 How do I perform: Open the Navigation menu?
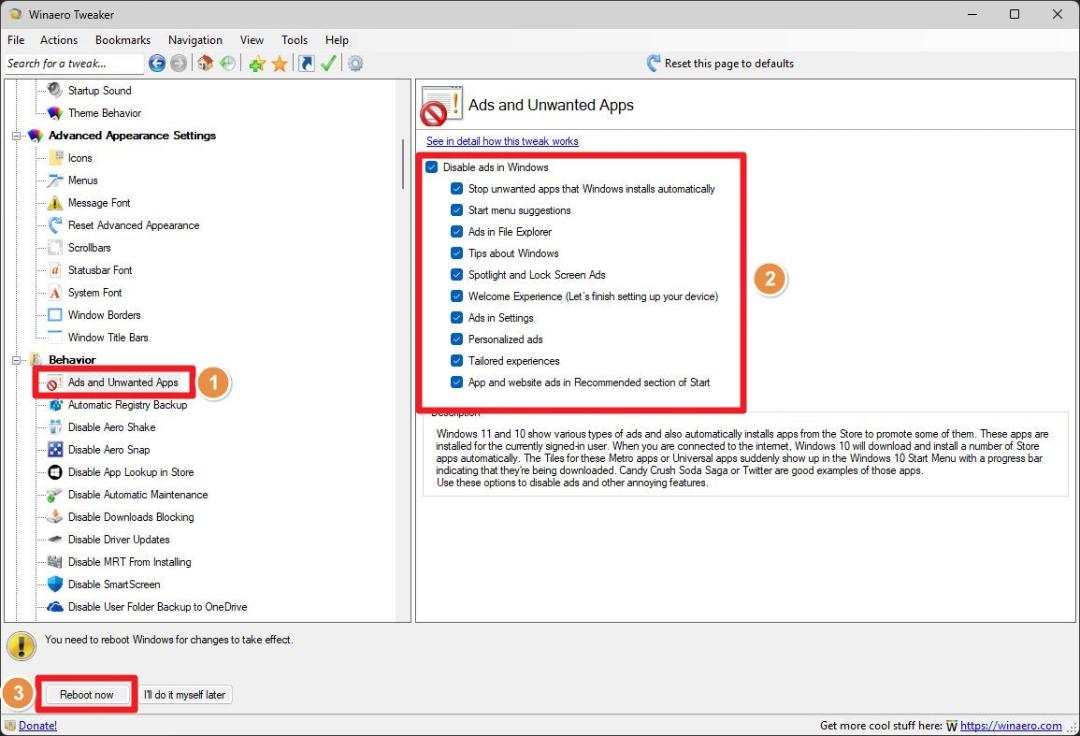coord(195,40)
